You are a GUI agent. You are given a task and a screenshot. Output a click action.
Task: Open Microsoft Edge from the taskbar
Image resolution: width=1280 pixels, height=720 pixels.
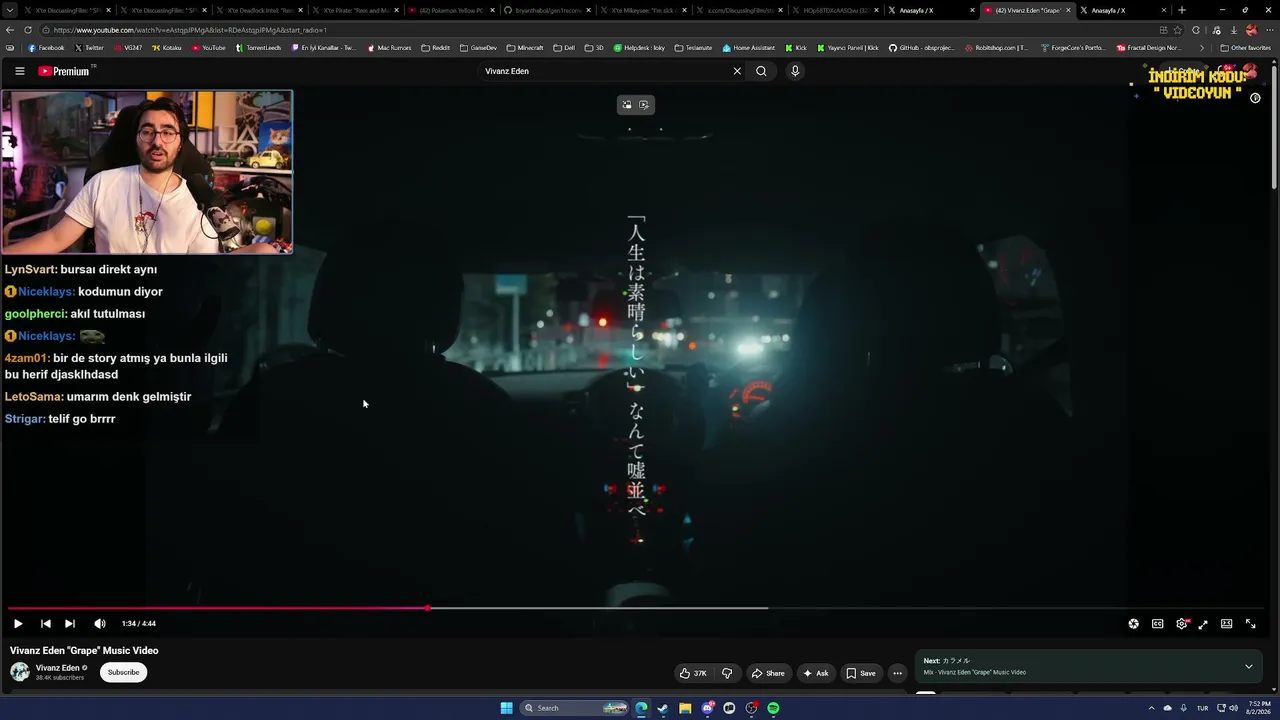click(x=641, y=708)
